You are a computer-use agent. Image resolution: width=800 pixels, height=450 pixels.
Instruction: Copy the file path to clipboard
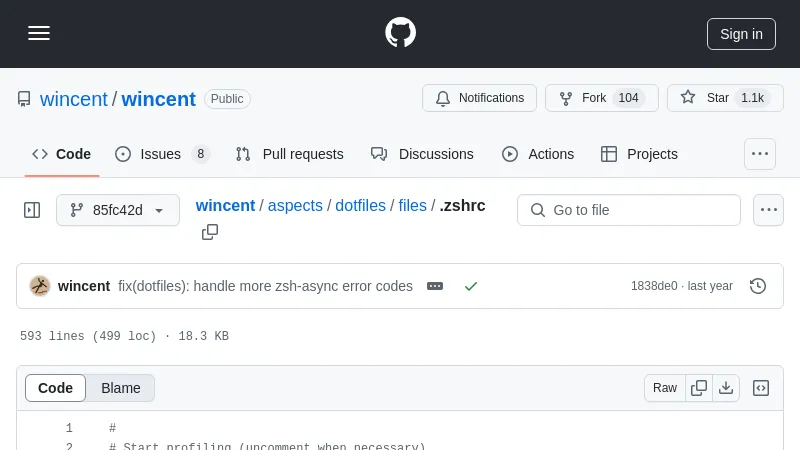click(x=210, y=232)
